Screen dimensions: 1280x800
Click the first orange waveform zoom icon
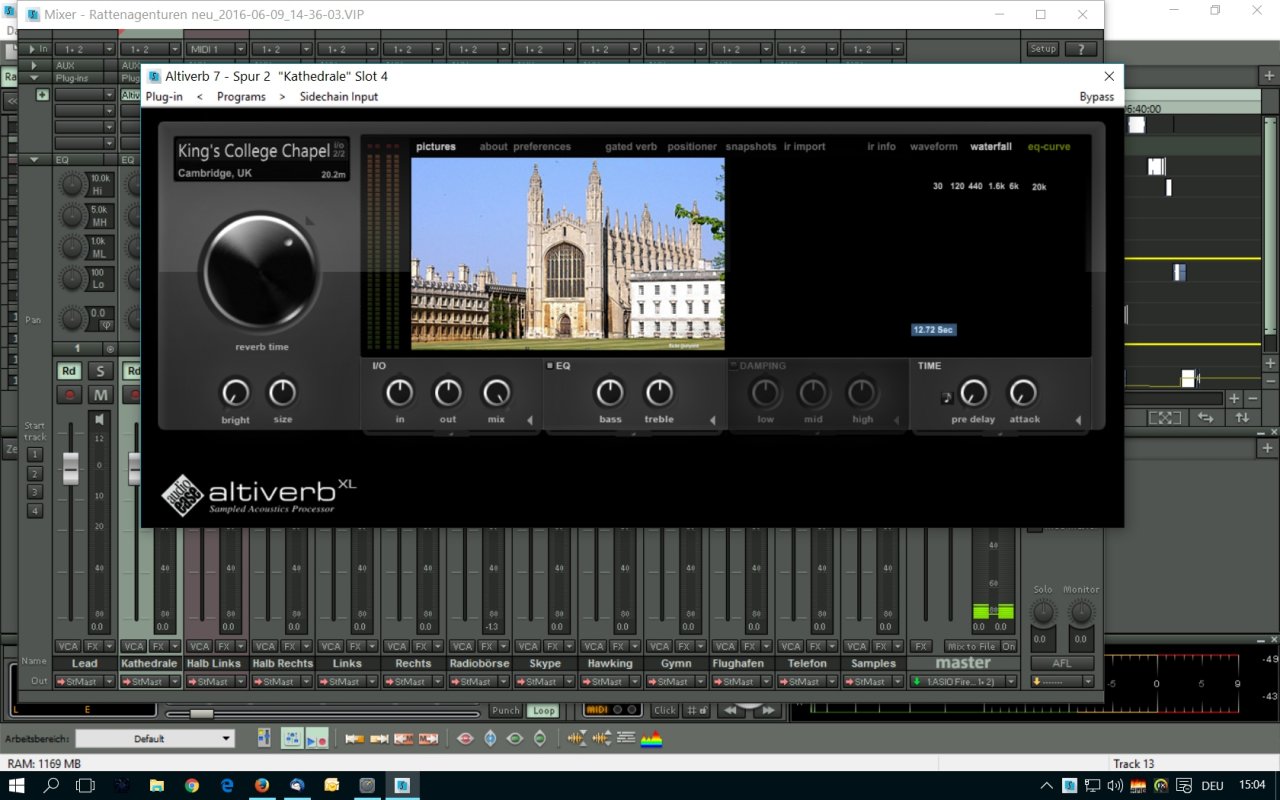[576, 738]
